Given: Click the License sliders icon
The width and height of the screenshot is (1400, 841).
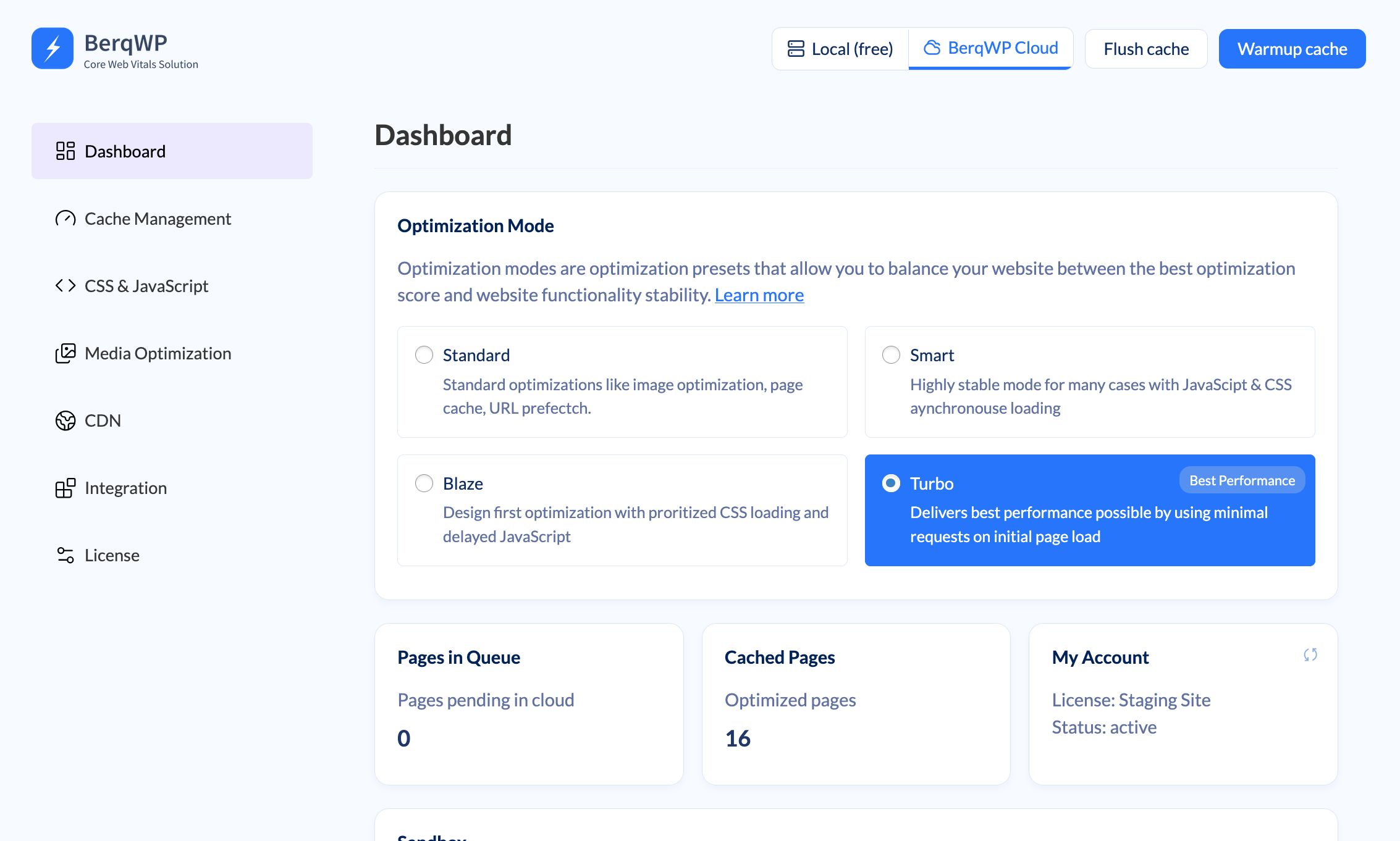Looking at the screenshot, I should [65, 555].
